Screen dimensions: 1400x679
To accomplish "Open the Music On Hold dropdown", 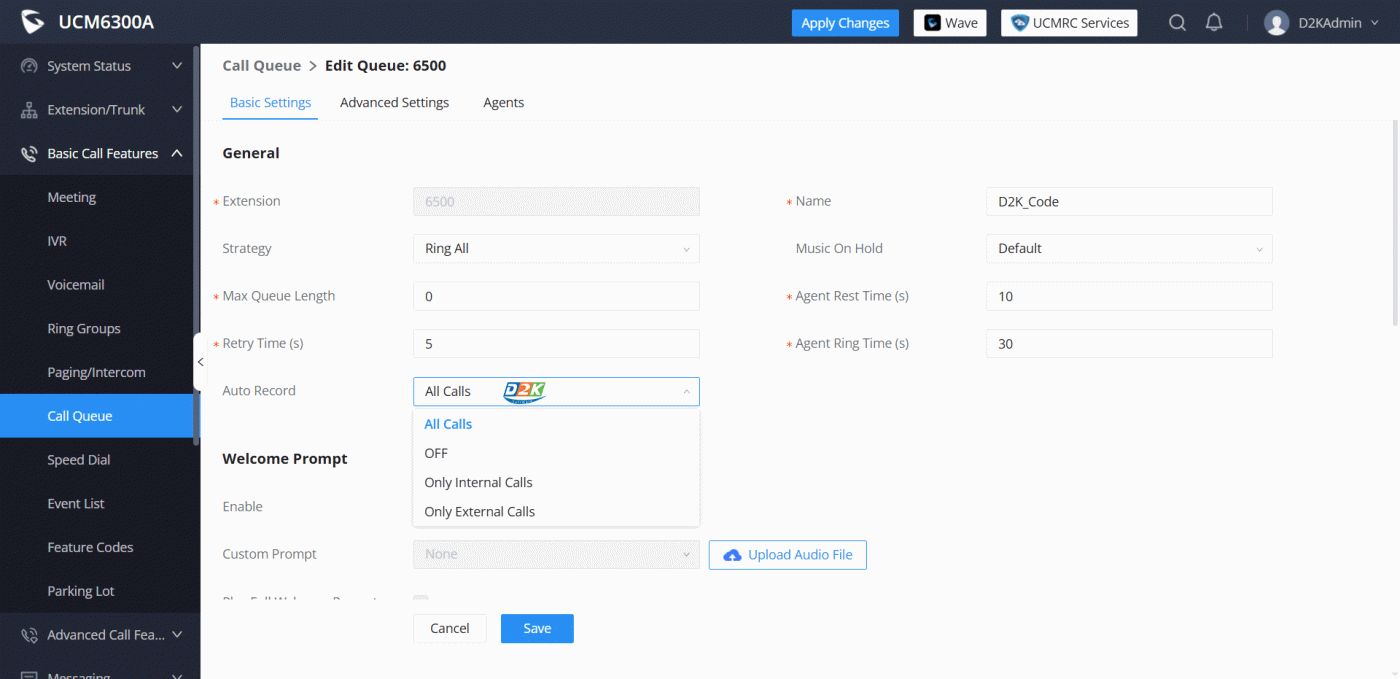I will pos(1128,249).
